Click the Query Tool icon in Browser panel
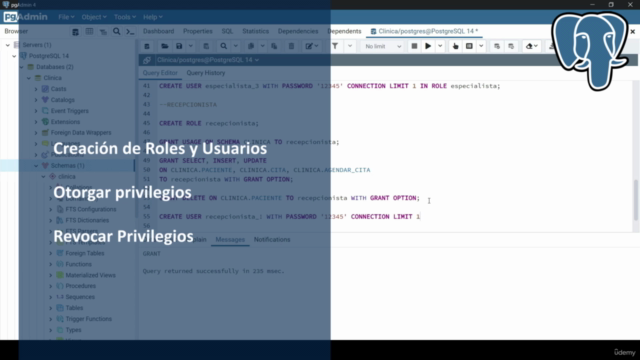 (76, 32)
